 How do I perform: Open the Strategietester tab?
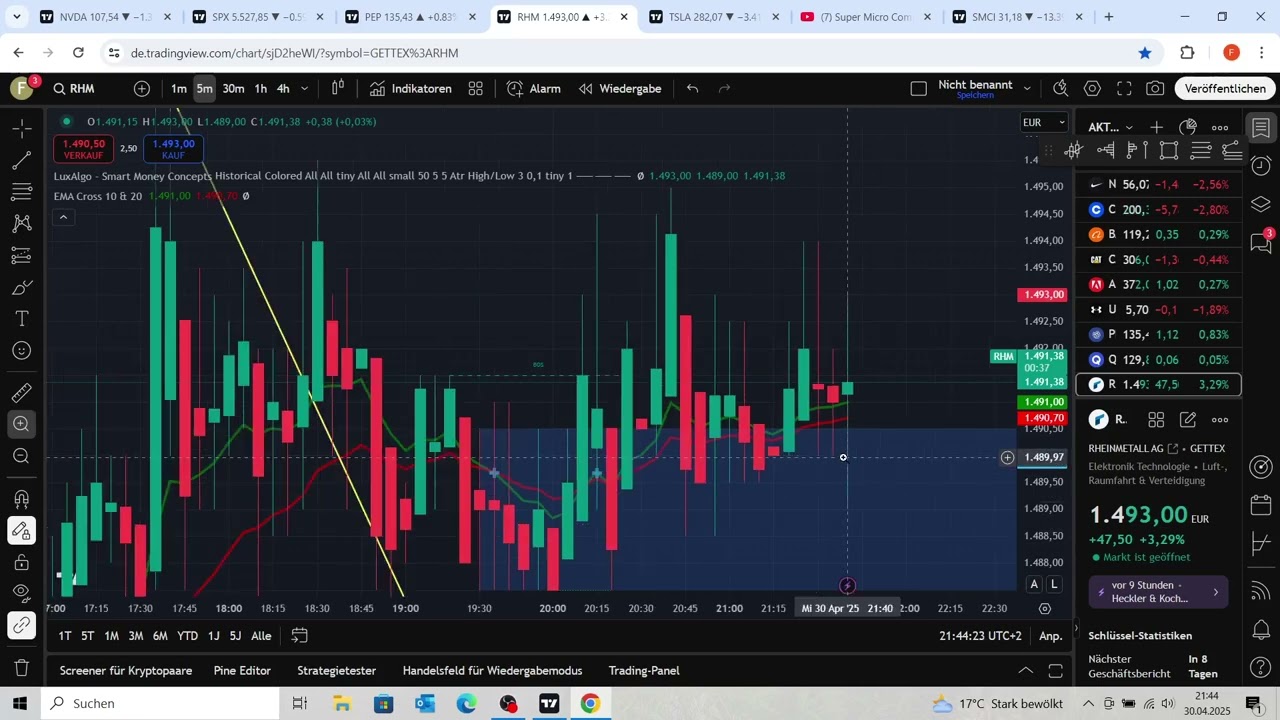click(336, 671)
